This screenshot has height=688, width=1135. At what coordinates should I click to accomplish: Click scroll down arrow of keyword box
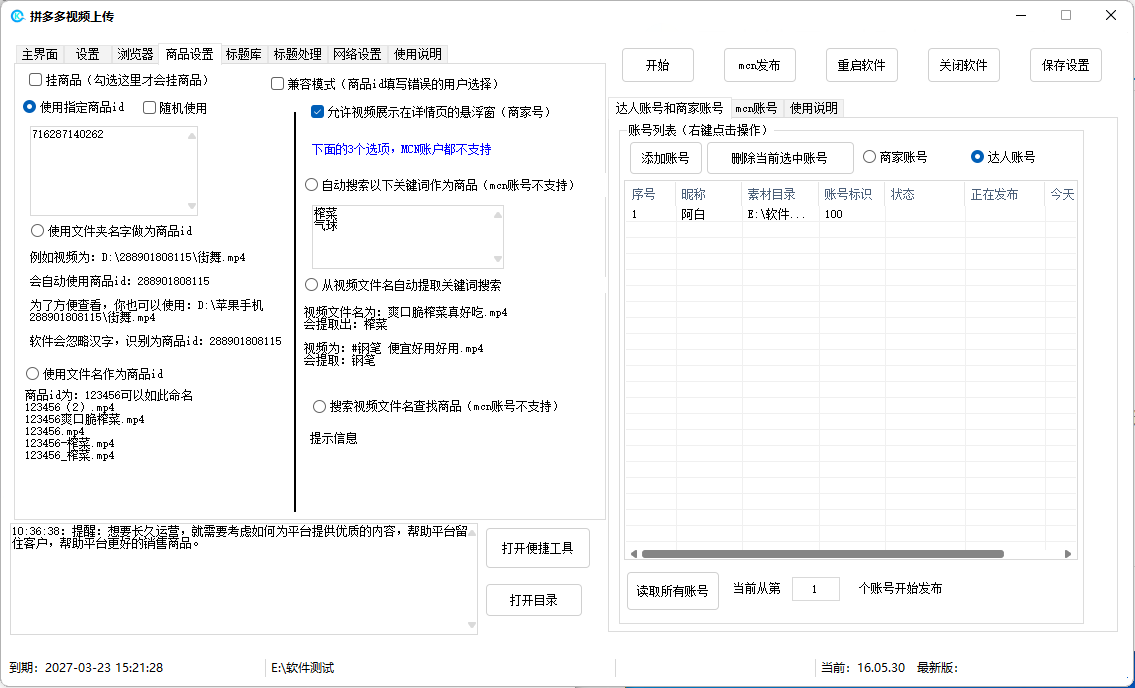click(498, 259)
